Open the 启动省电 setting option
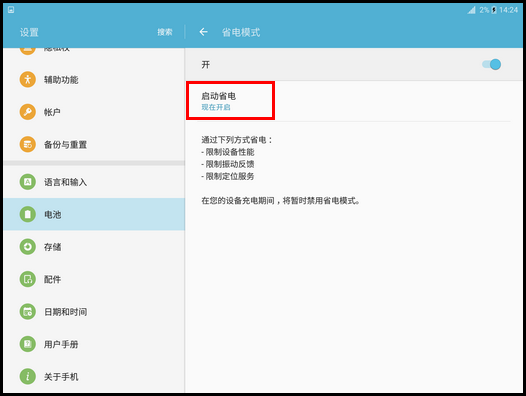 click(354, 101)
